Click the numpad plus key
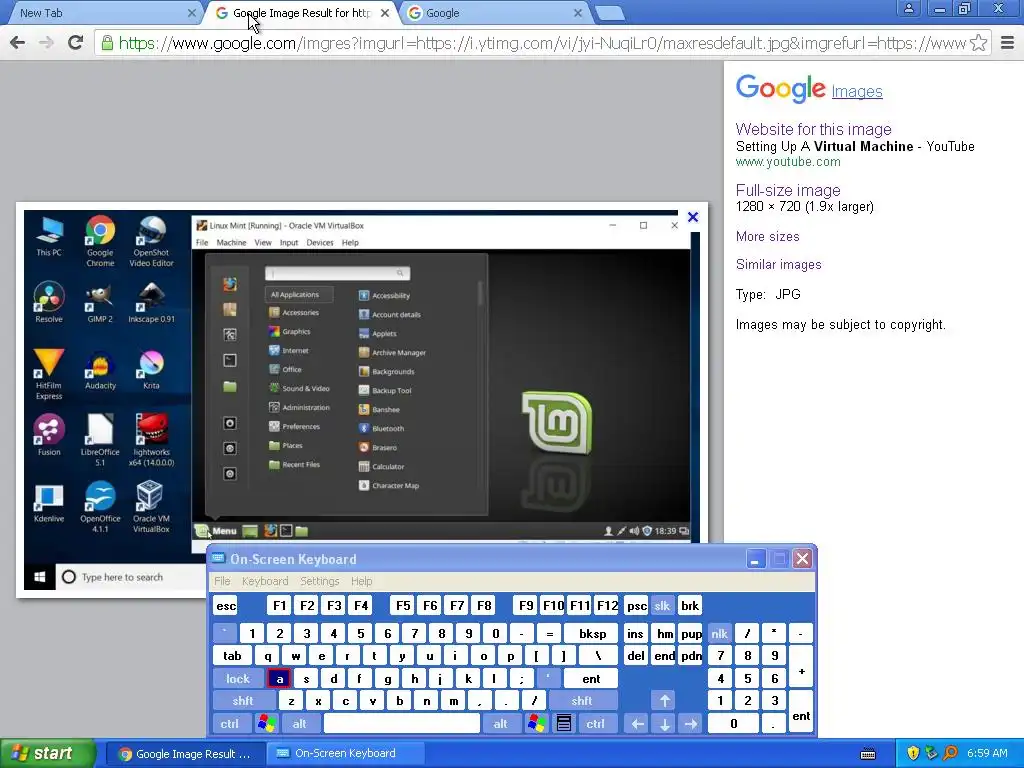 point(801,667)
